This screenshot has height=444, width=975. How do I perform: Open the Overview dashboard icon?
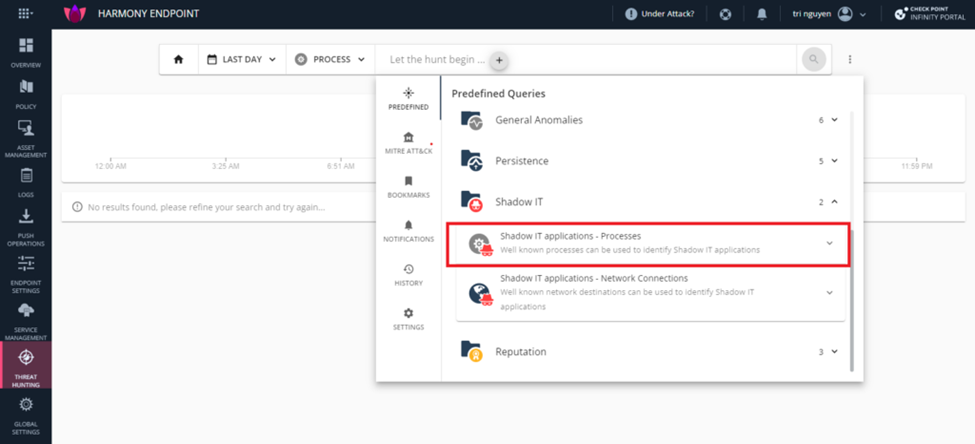click(x=25, y=45)
